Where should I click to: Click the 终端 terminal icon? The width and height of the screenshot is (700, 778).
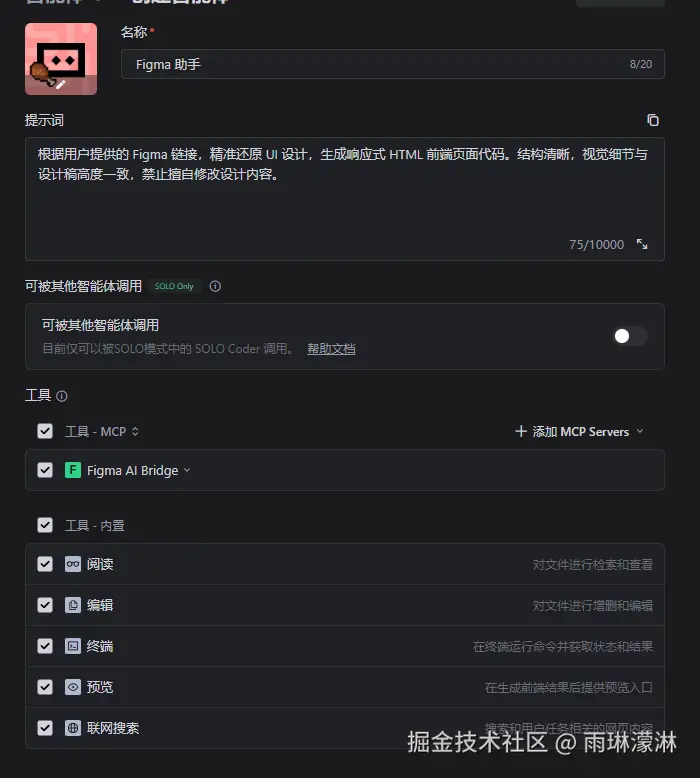point(73,646)
